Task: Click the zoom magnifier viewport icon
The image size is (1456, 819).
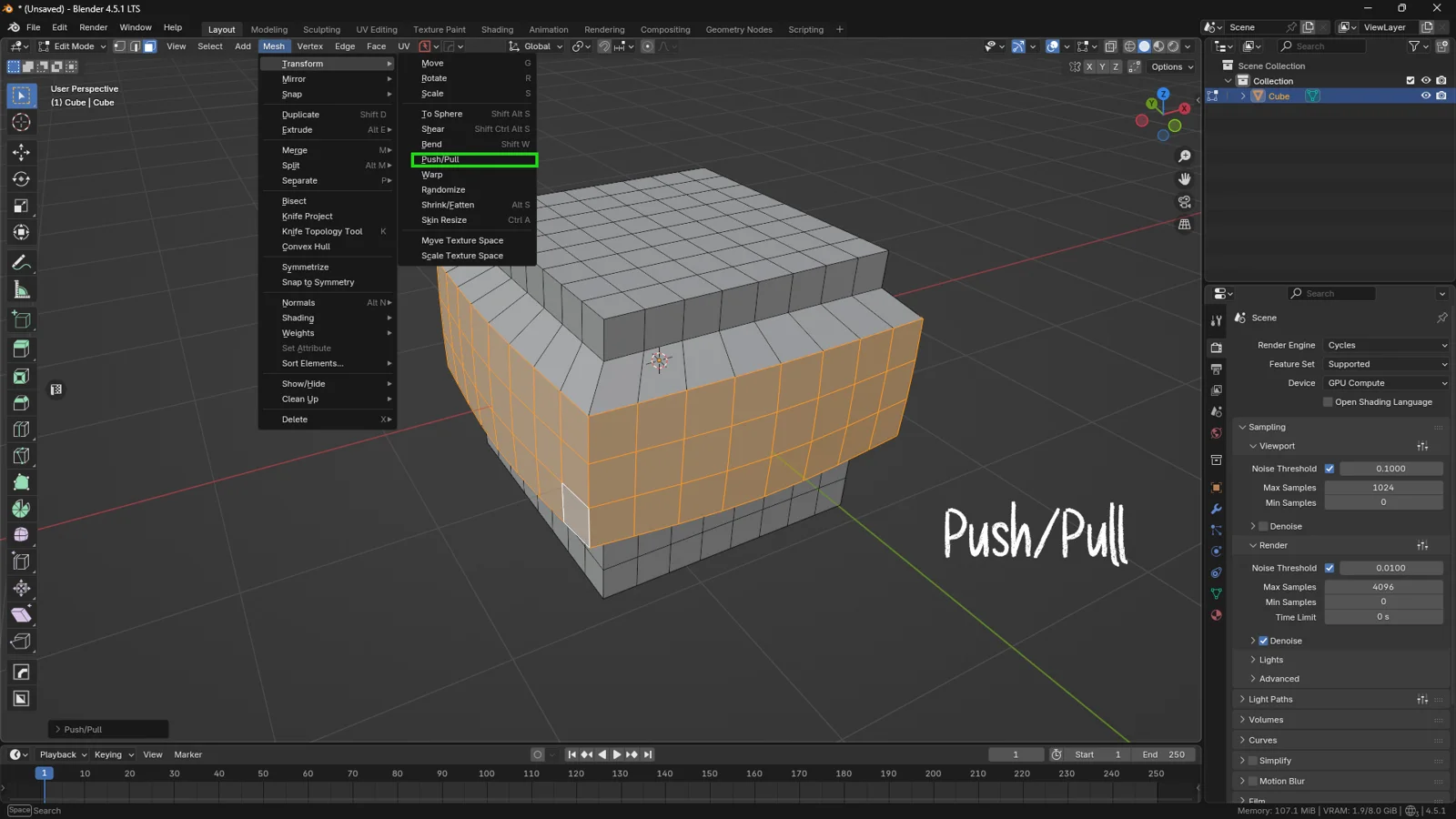Action: 1185,157
